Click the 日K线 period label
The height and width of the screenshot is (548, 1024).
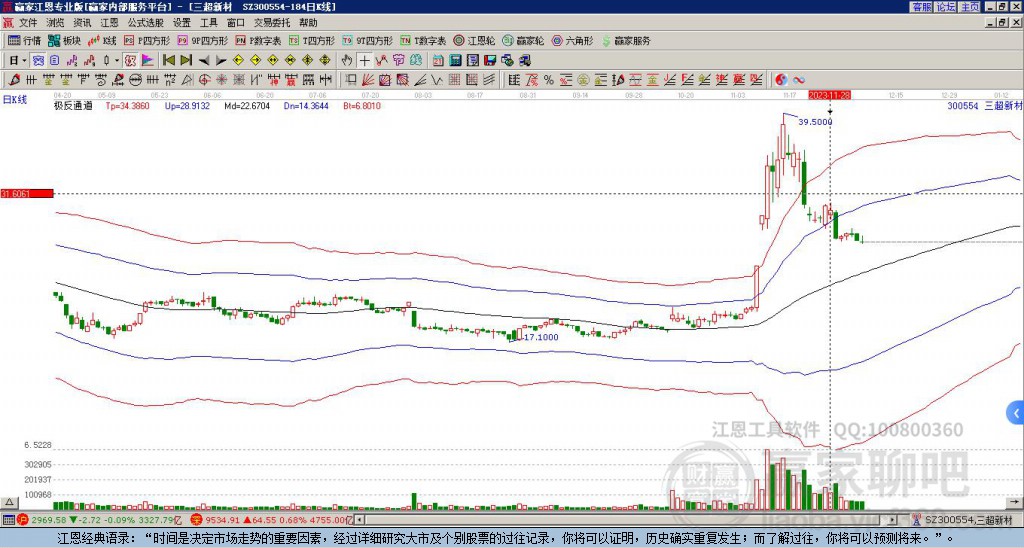pyautogui.click(x=15, y=99)
